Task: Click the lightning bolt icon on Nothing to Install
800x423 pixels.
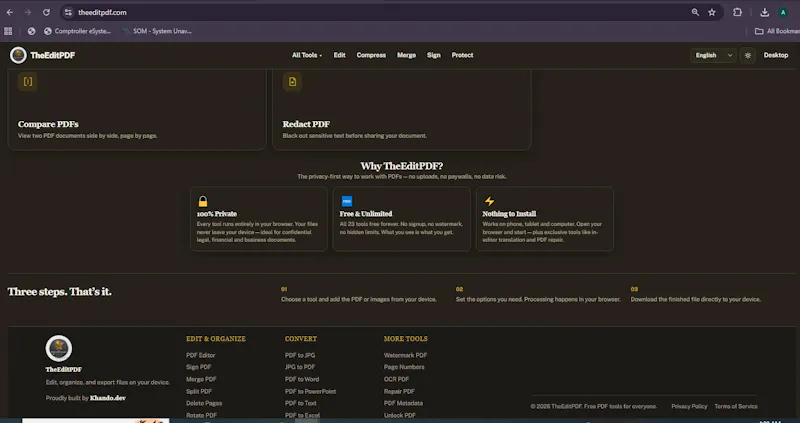Action: click(x=489, y=201)
